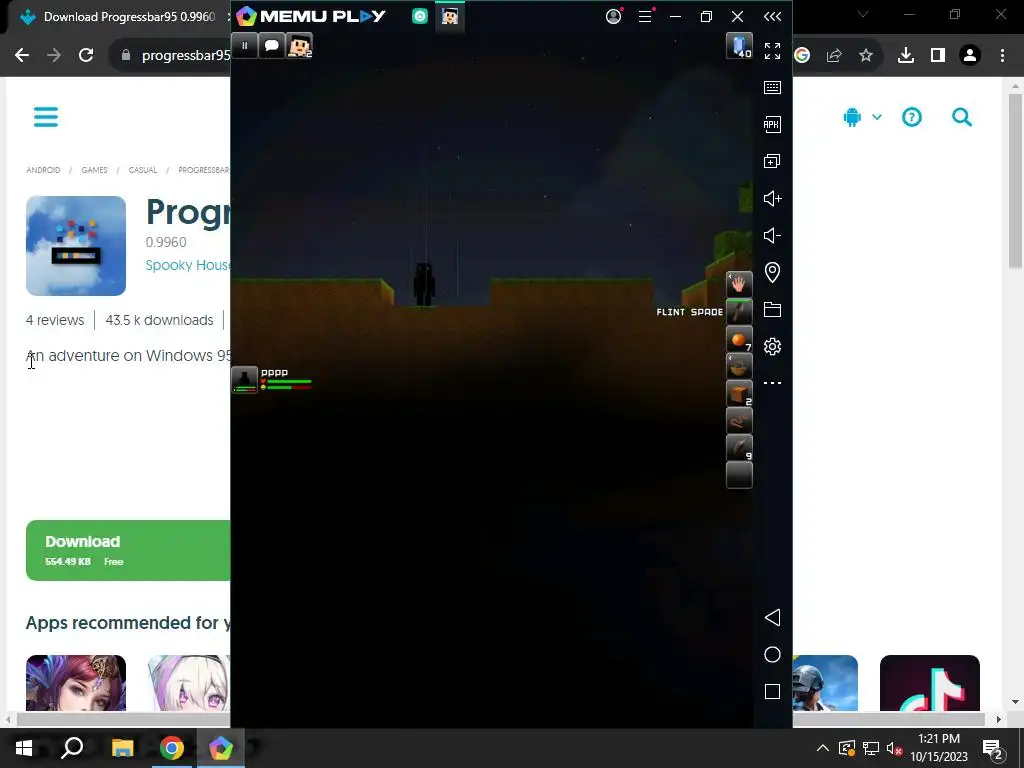Open File Explorer from taskbar
This screenshot has width=1024, height=768.
pos(122,748)
